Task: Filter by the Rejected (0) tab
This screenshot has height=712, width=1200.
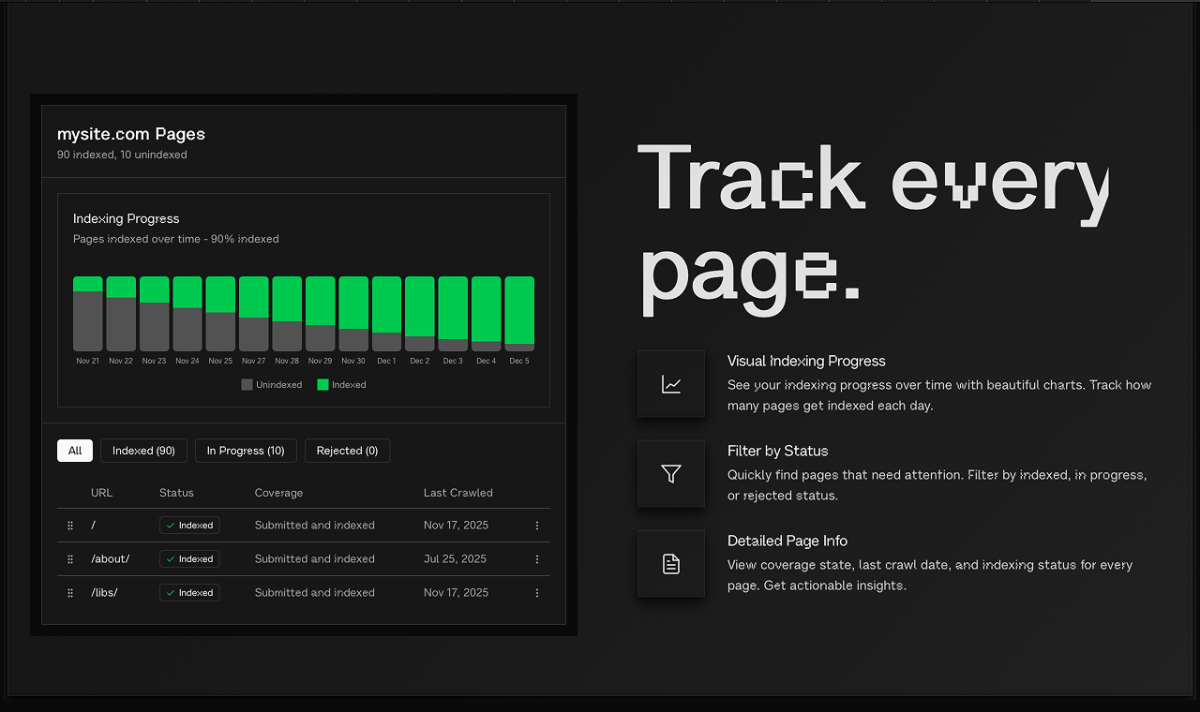Action: pyautogui.click(x=347, y=451)
